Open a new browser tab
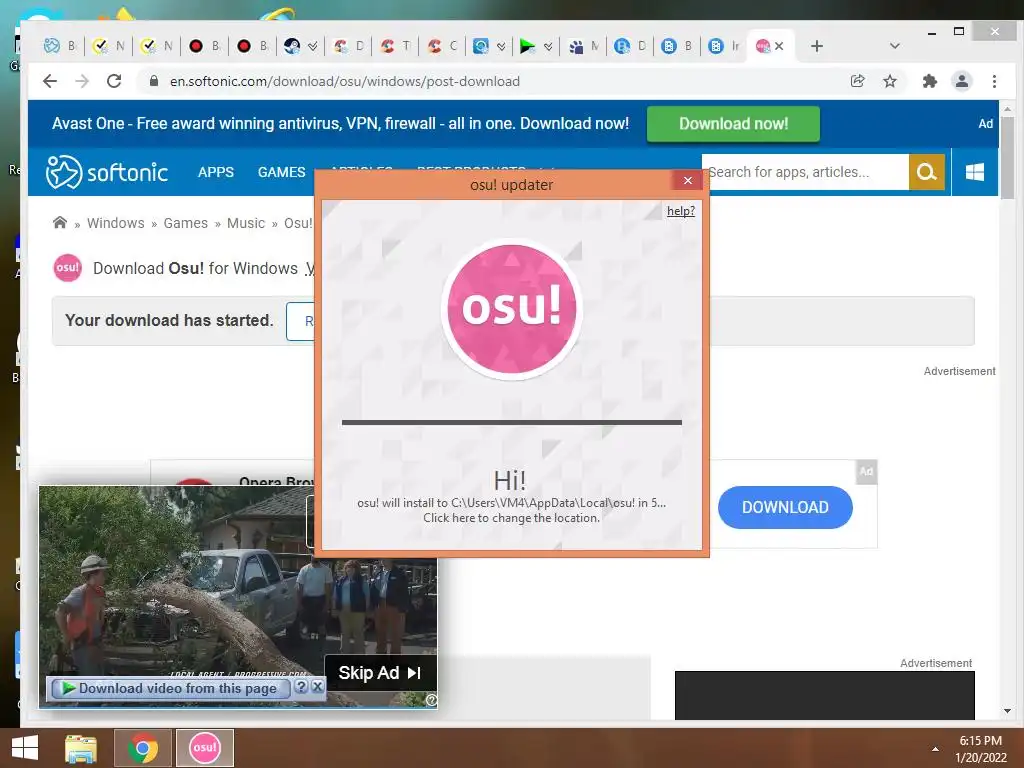The height and width of the screenshot is (768, 1024). point(816,46)
